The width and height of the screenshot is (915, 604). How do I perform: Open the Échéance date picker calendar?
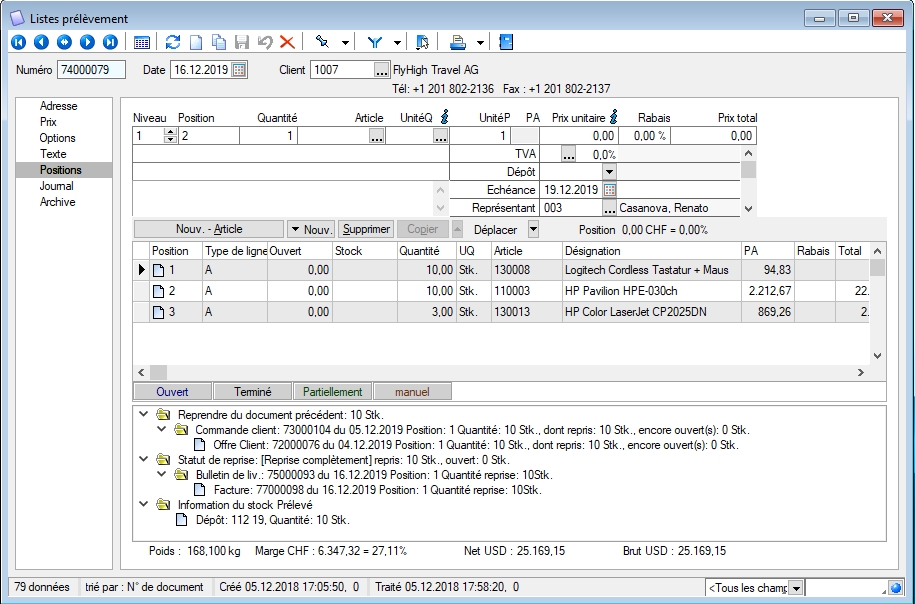click(608, 190)
